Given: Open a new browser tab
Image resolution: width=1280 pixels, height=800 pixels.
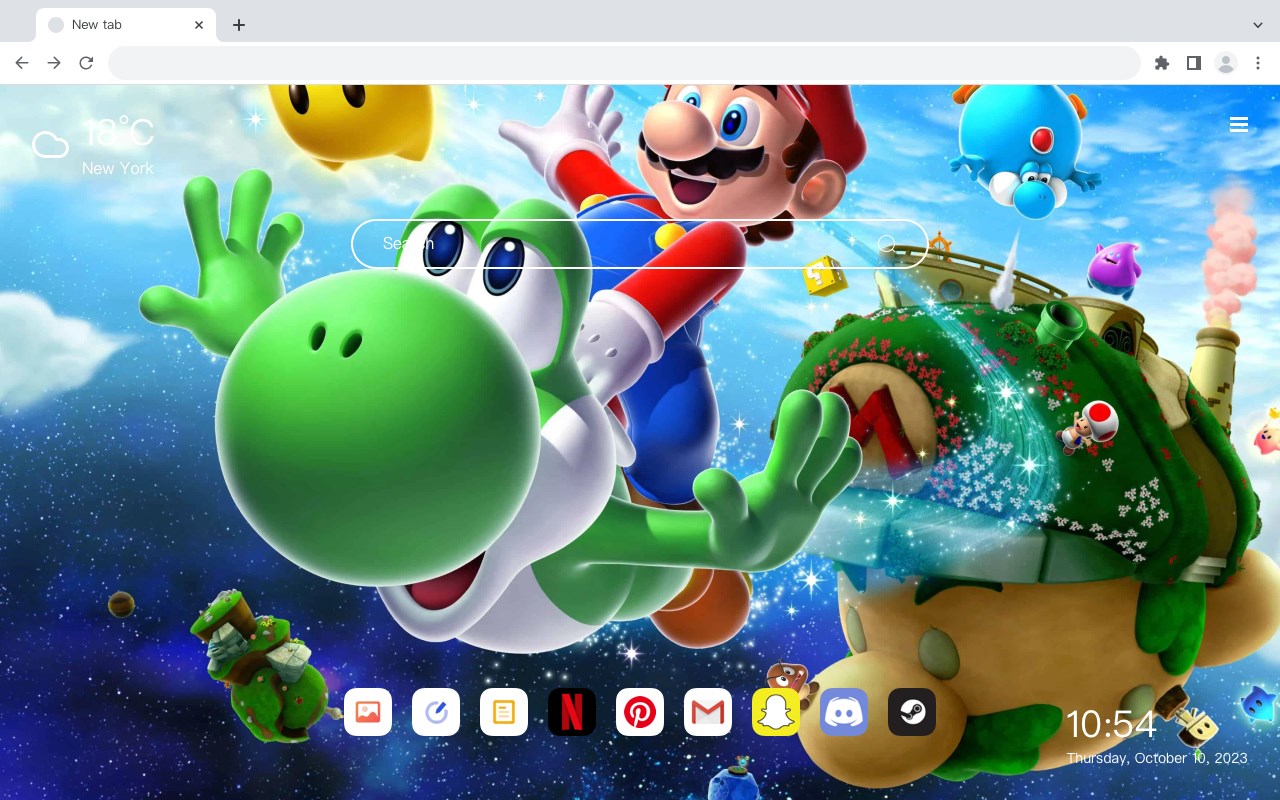Looking at the screenshot, I should 238,25.
